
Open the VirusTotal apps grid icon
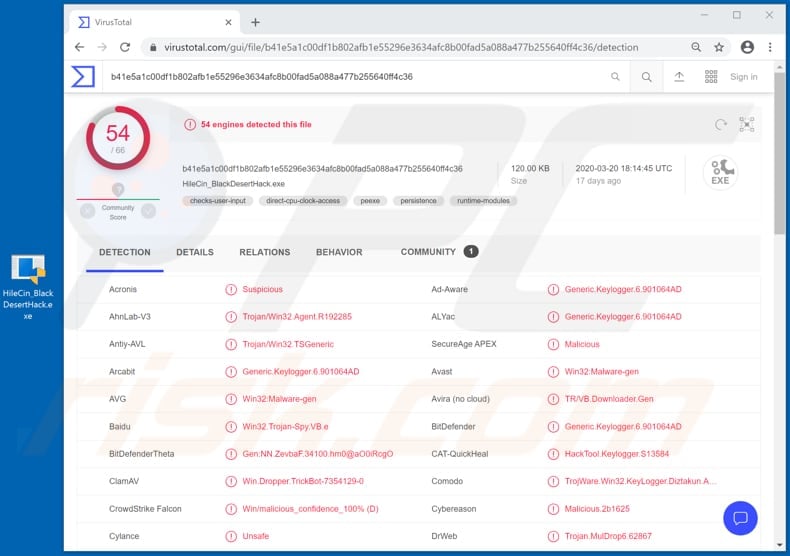pos(711,77)
